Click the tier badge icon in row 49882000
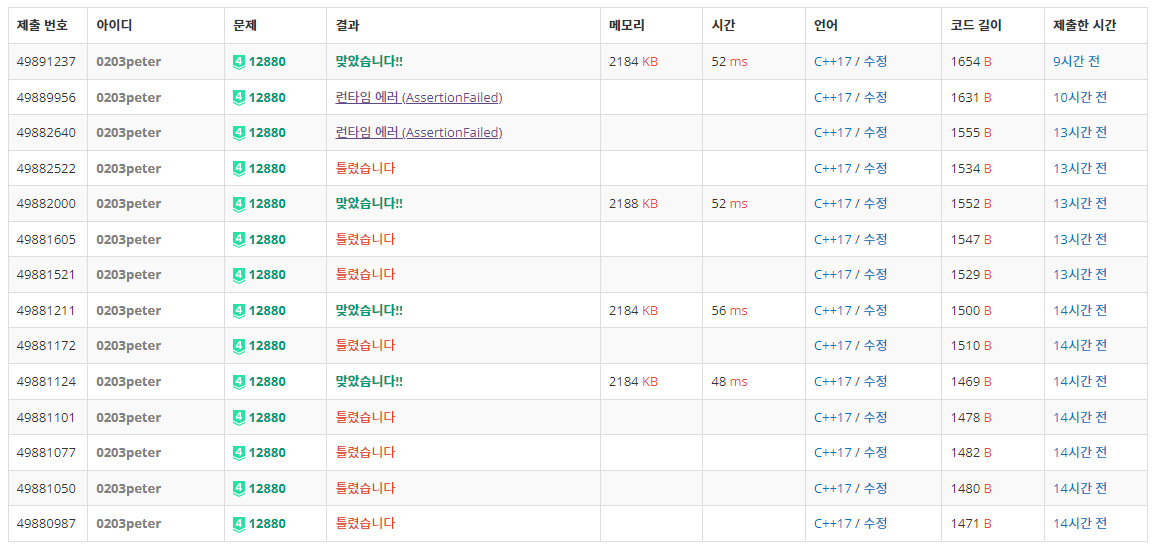This screenshot has width=1153, height=546. point(238,204)
